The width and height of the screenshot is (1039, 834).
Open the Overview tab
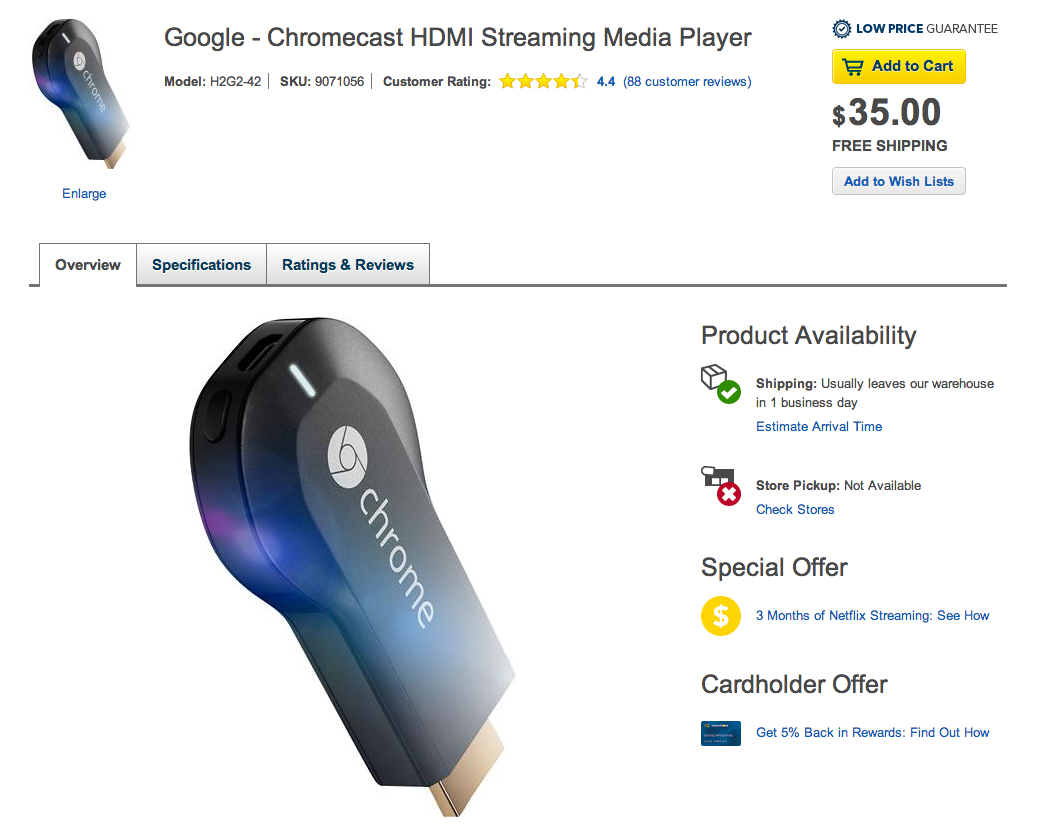tap(88, 265)
